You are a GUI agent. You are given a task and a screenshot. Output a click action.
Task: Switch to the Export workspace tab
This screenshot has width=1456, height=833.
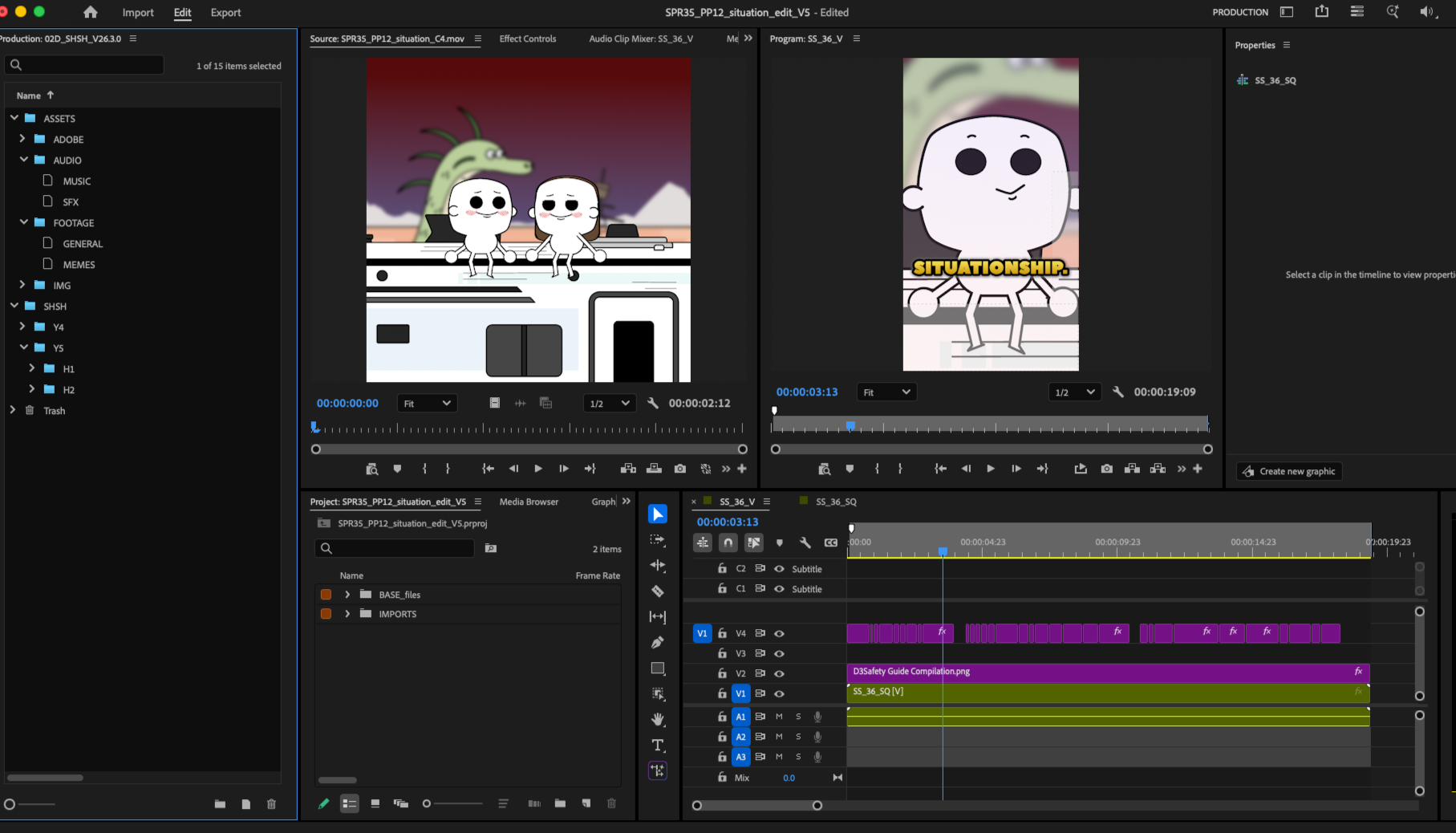tap(225, 12)
